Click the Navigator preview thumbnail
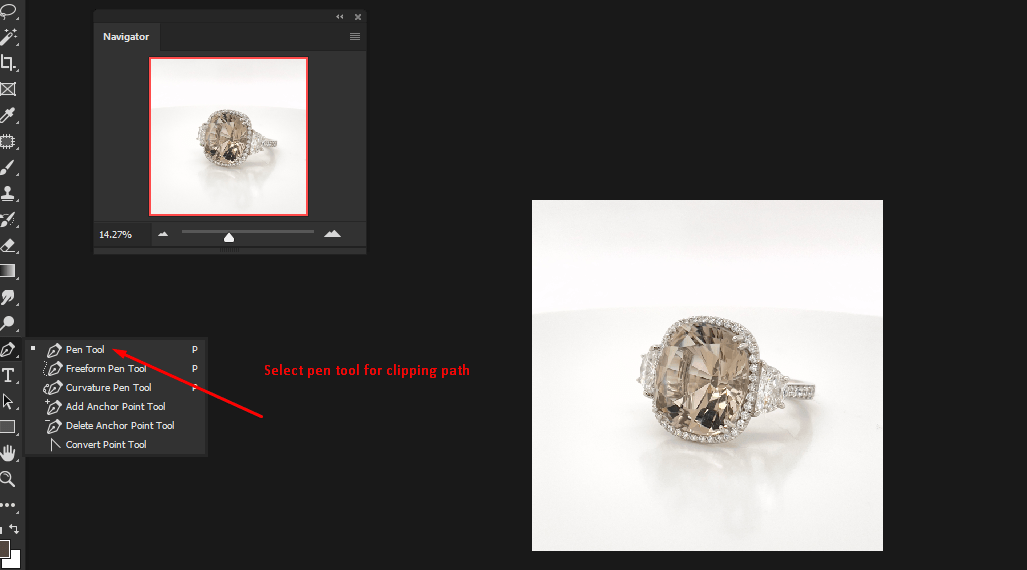This screenshot has height=570, width=1027. tap(229, 136)
